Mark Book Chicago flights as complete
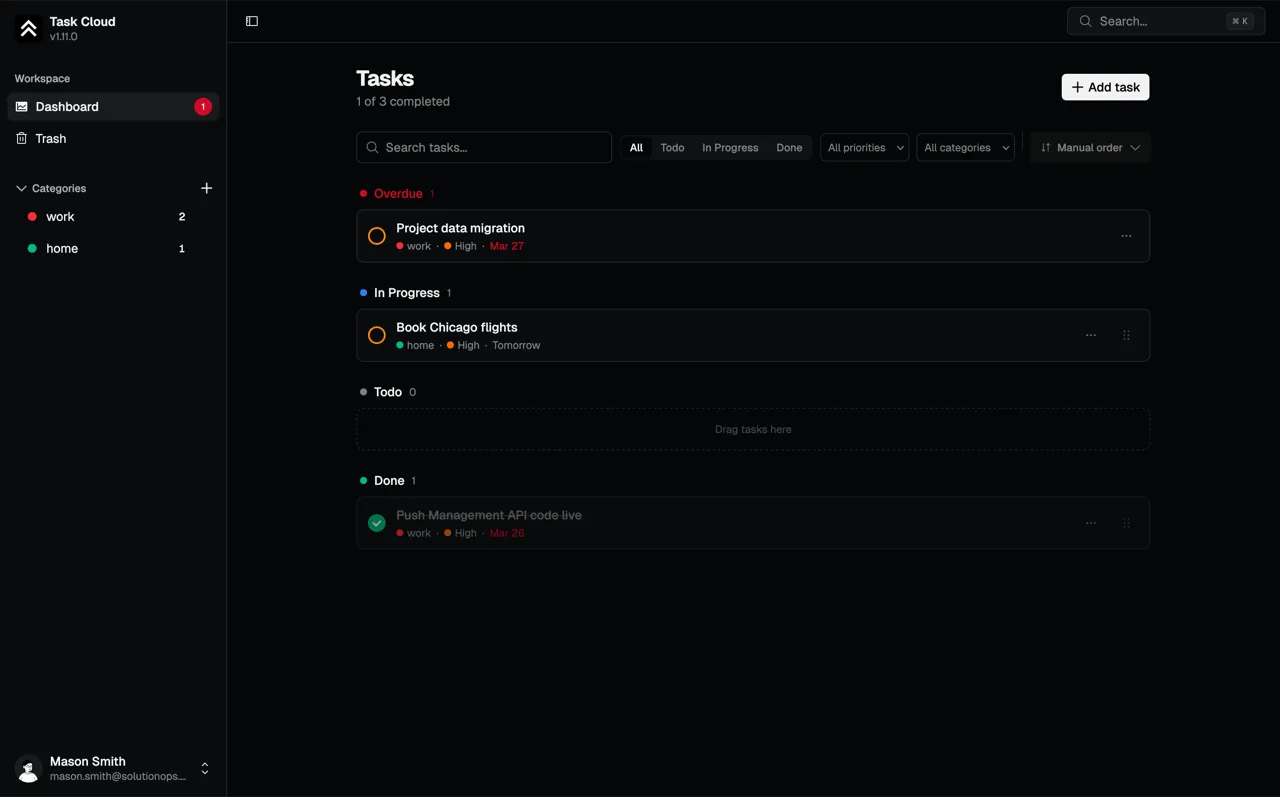The image size is (1280, 797). 377,335
